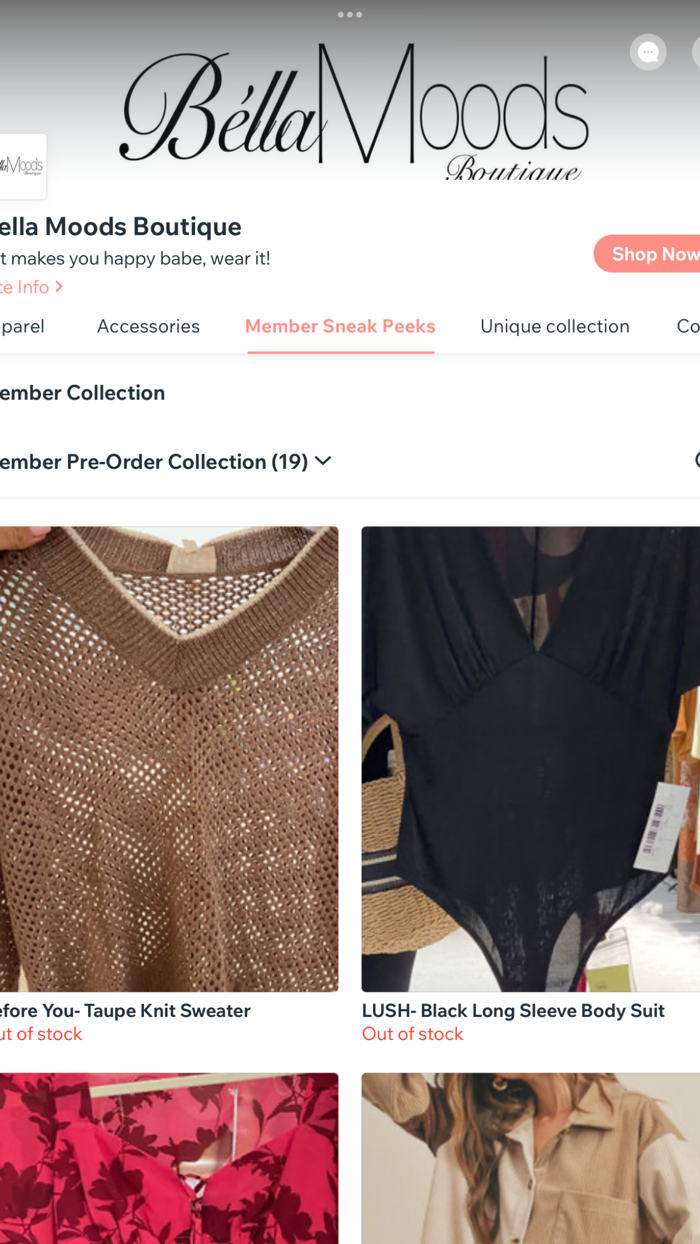Open the Before You- Taupe Knit Sweater product title
This screenshot has height=1244, width=700.
tap(125, 1010)
